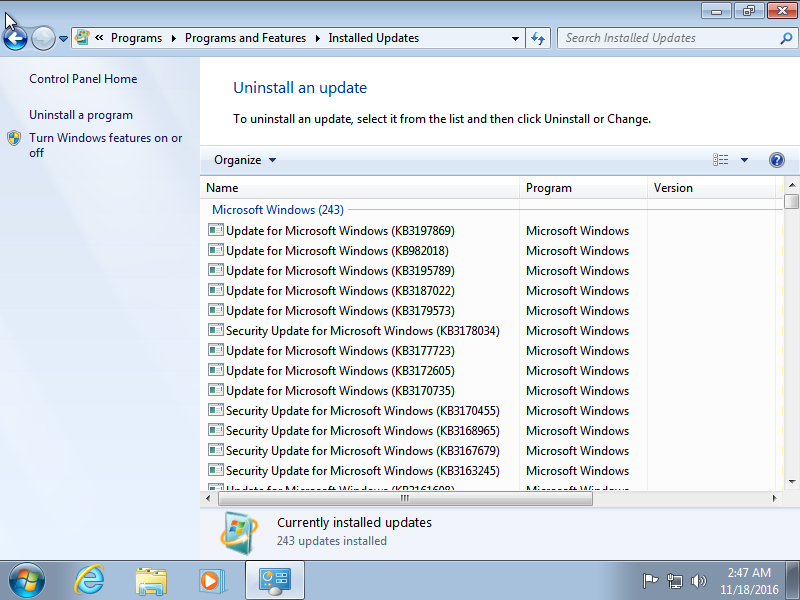
Task: Click Program cell in the KB3168965 row
Action: tap(577, 431)
